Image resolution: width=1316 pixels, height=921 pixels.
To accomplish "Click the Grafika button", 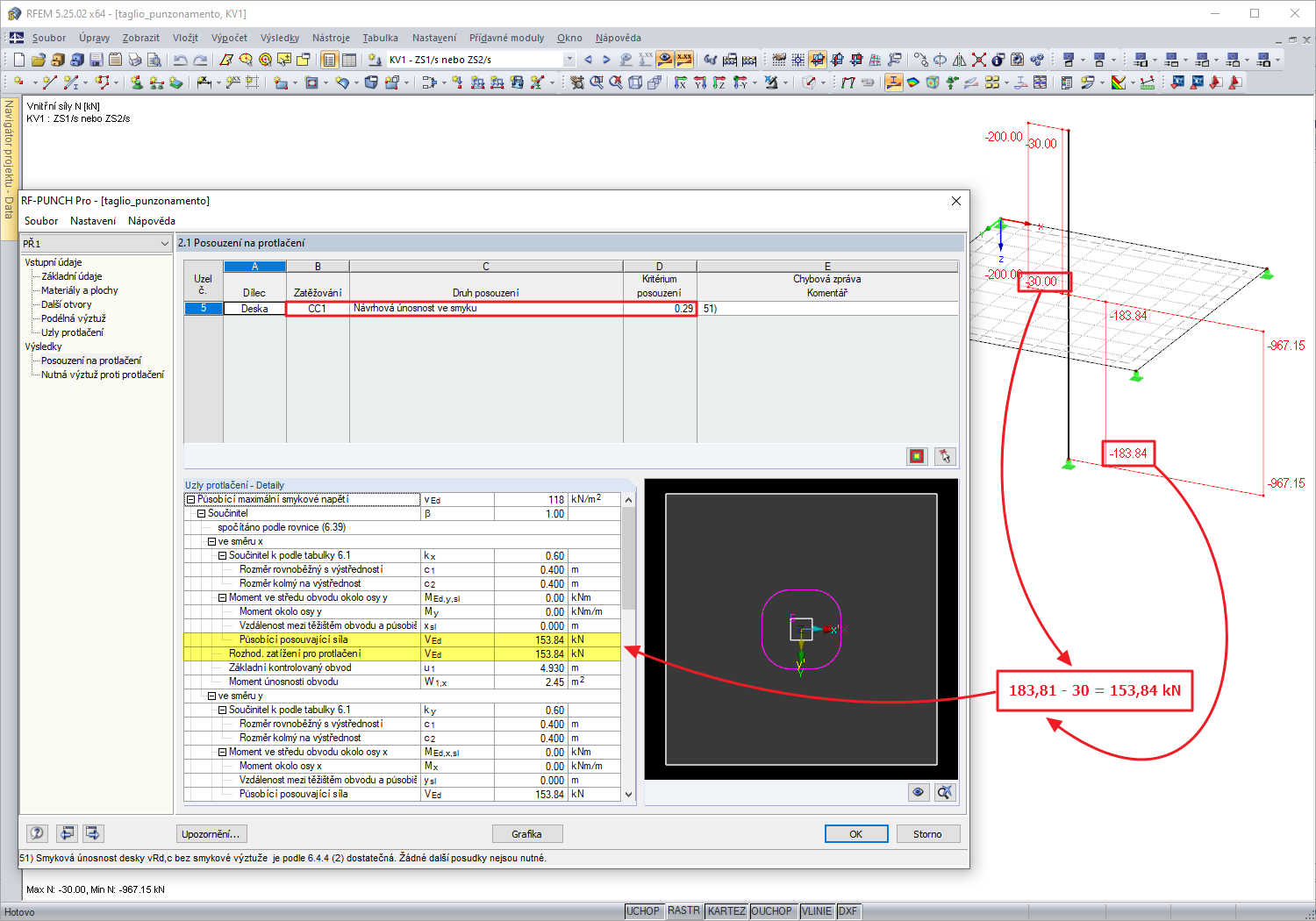I will point(526,834).
